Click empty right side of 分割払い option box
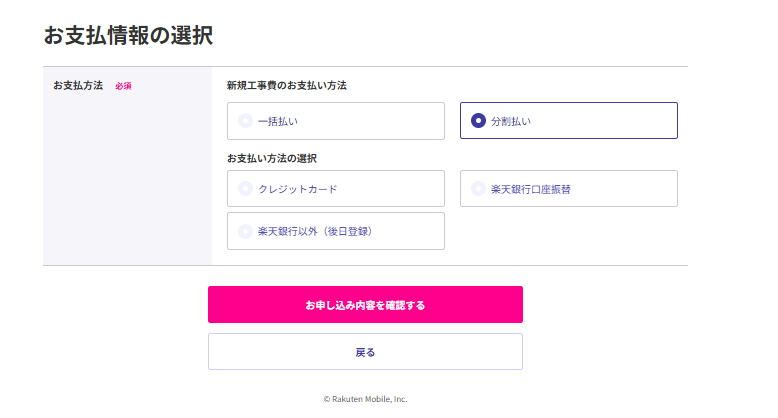This screenshot has width=778, height=418. pyautogui.click(x=620, y=121)
